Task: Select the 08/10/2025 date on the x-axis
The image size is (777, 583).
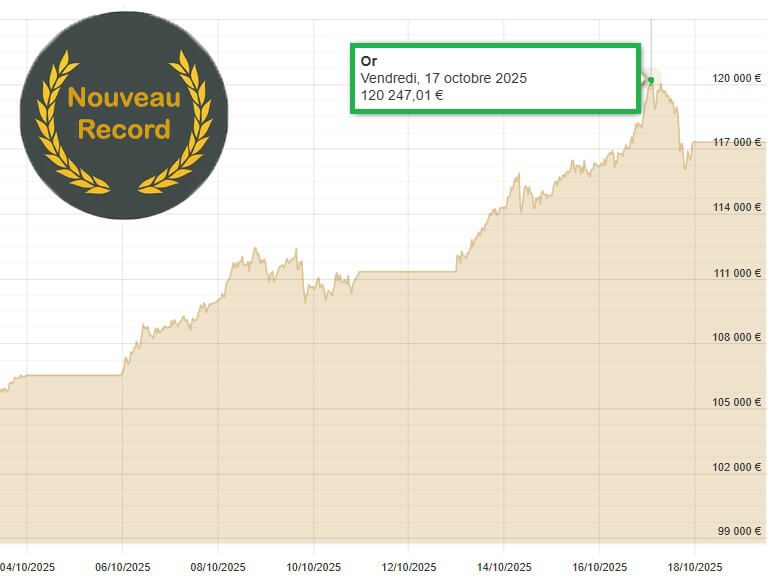Action: click(218, 566)
